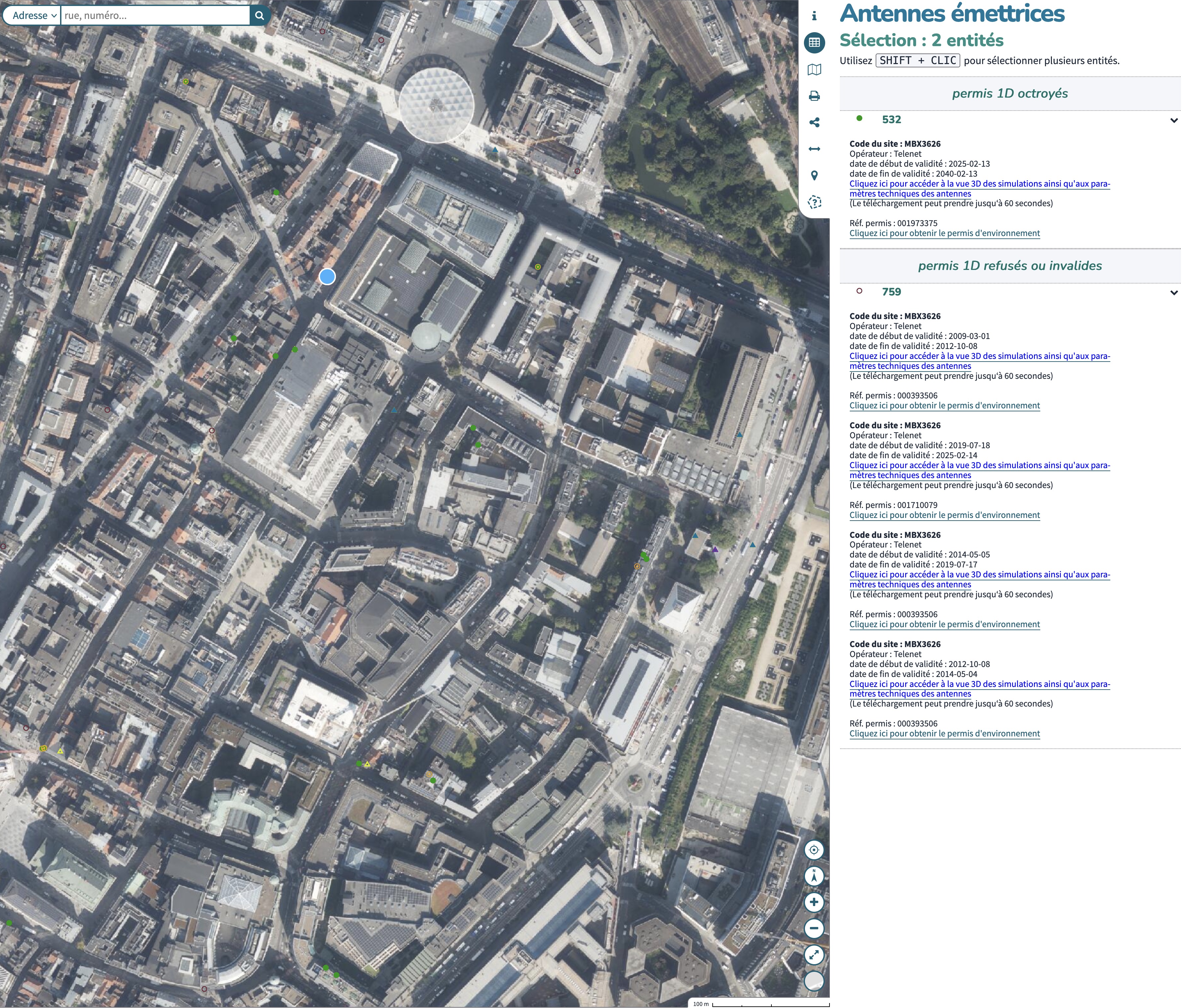Click the geolocate me button
This screenshot has height=1008, width=1187.
tap(814, 850)
